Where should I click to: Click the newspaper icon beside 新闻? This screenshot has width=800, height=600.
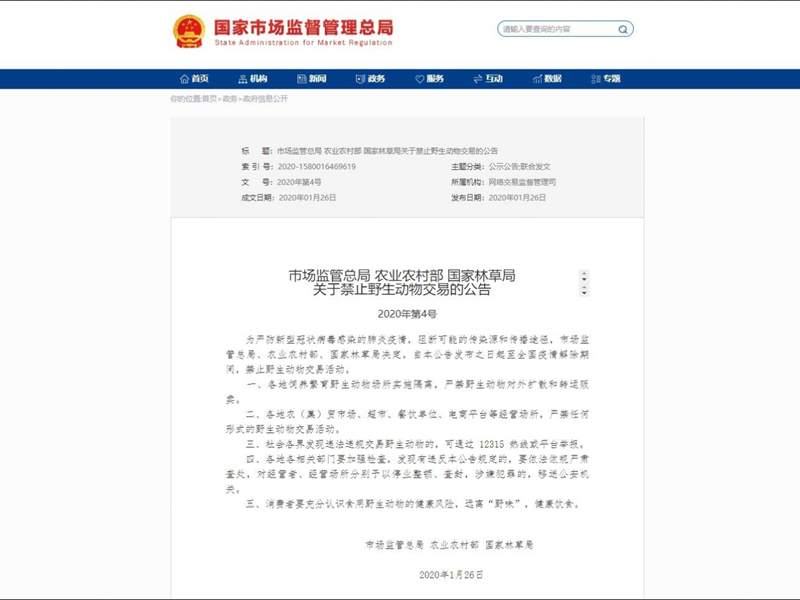(302, 79)
